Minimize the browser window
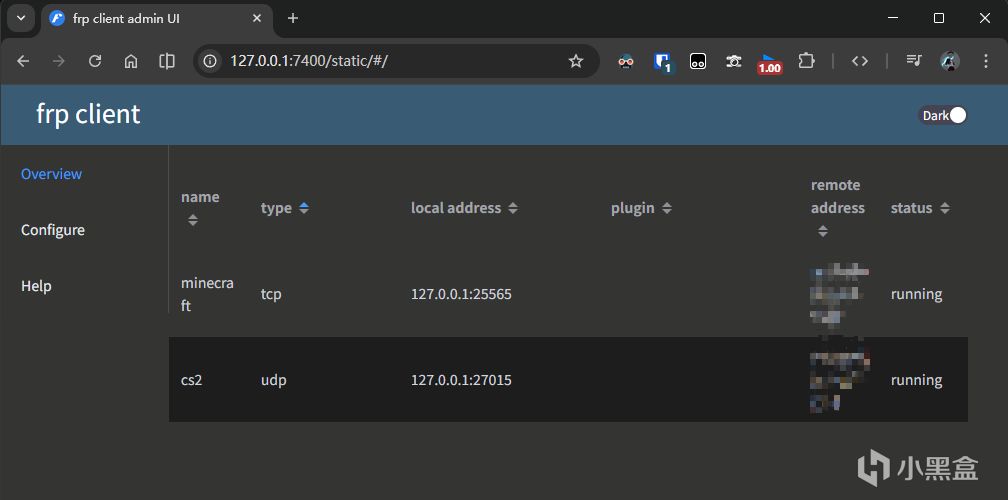Screen dimensions: 1008x500 click(x=893, y=19)
